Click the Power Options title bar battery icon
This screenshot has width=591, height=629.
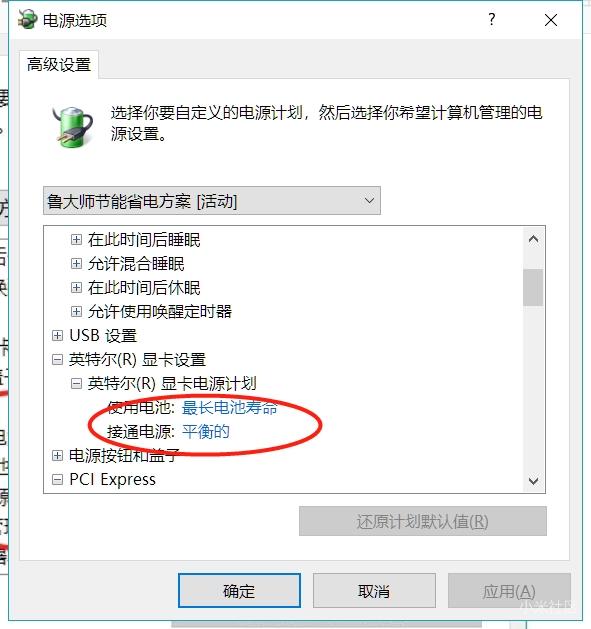click(27, 19)
